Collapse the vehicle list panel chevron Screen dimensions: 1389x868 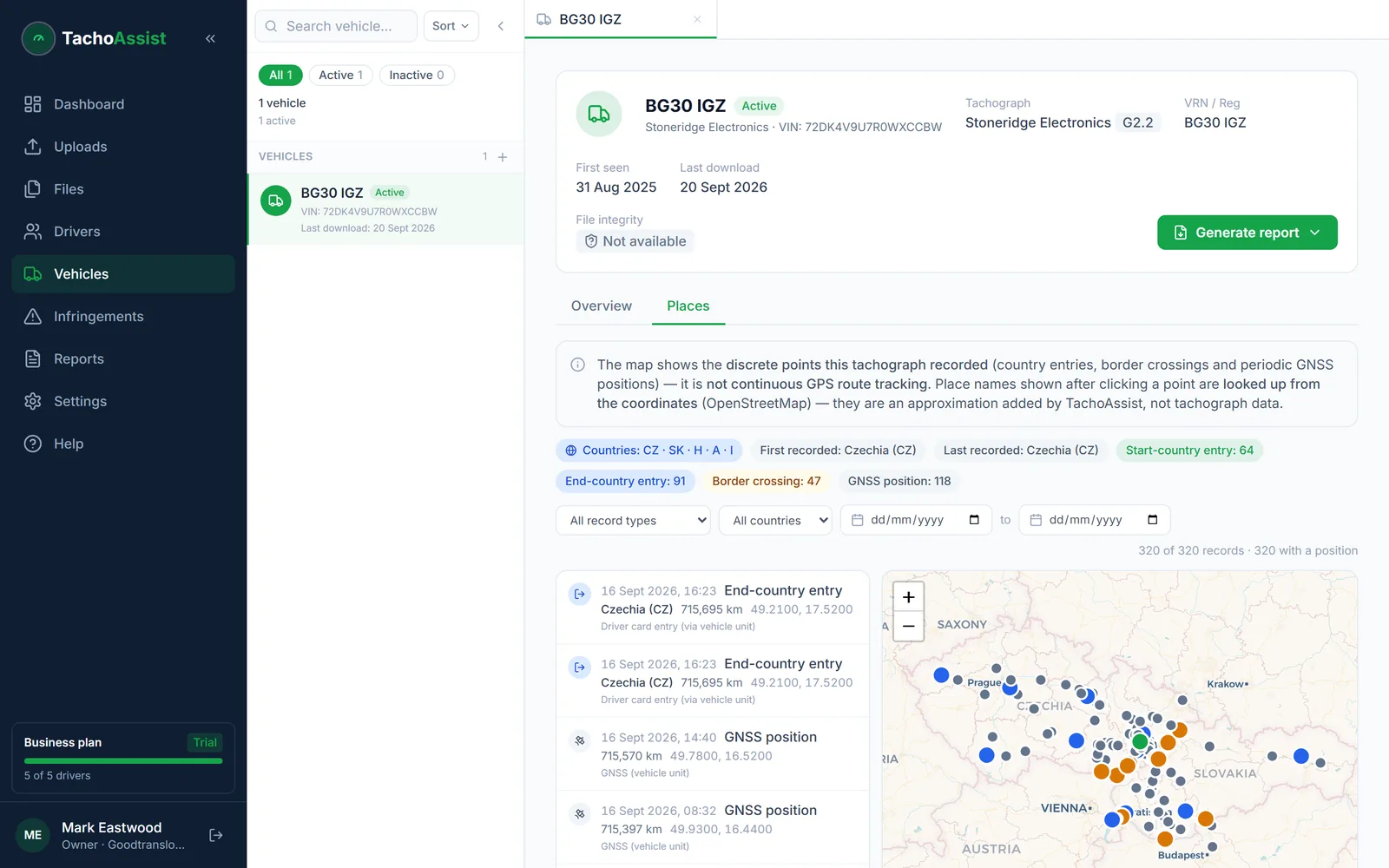pos(501,26)
